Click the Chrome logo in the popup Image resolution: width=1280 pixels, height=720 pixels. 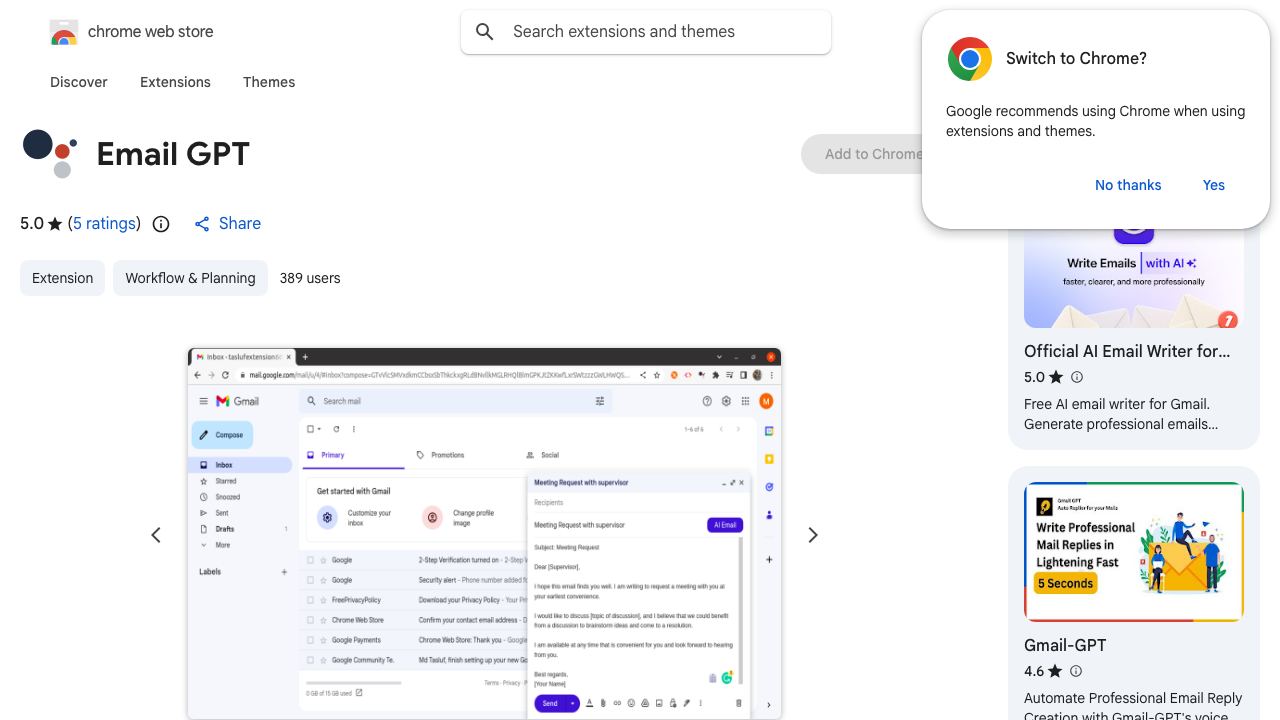click(x=969, y=59)
